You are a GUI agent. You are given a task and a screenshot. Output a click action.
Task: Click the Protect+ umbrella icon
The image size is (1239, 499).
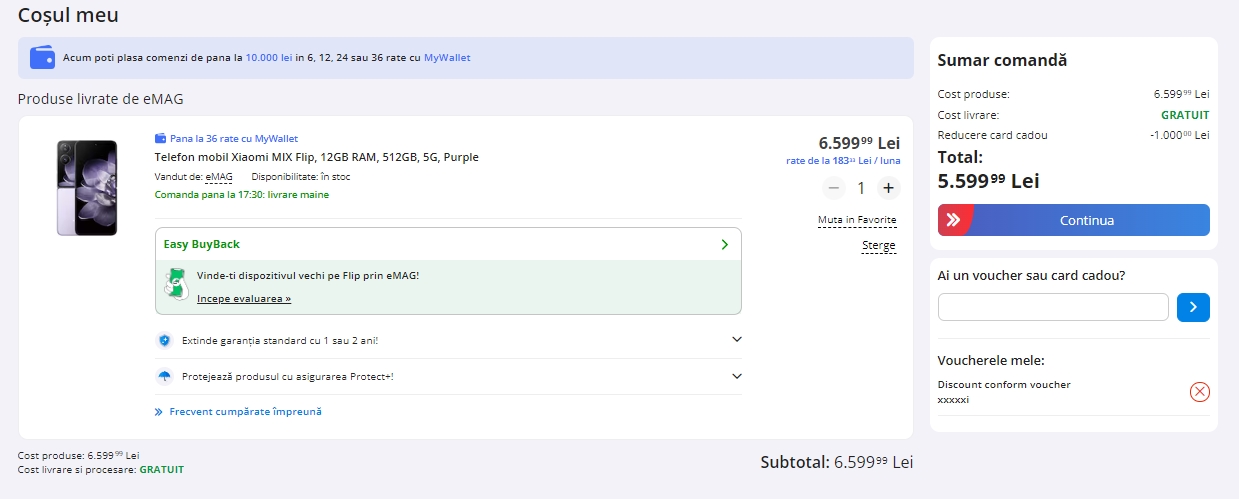point(164,377)
